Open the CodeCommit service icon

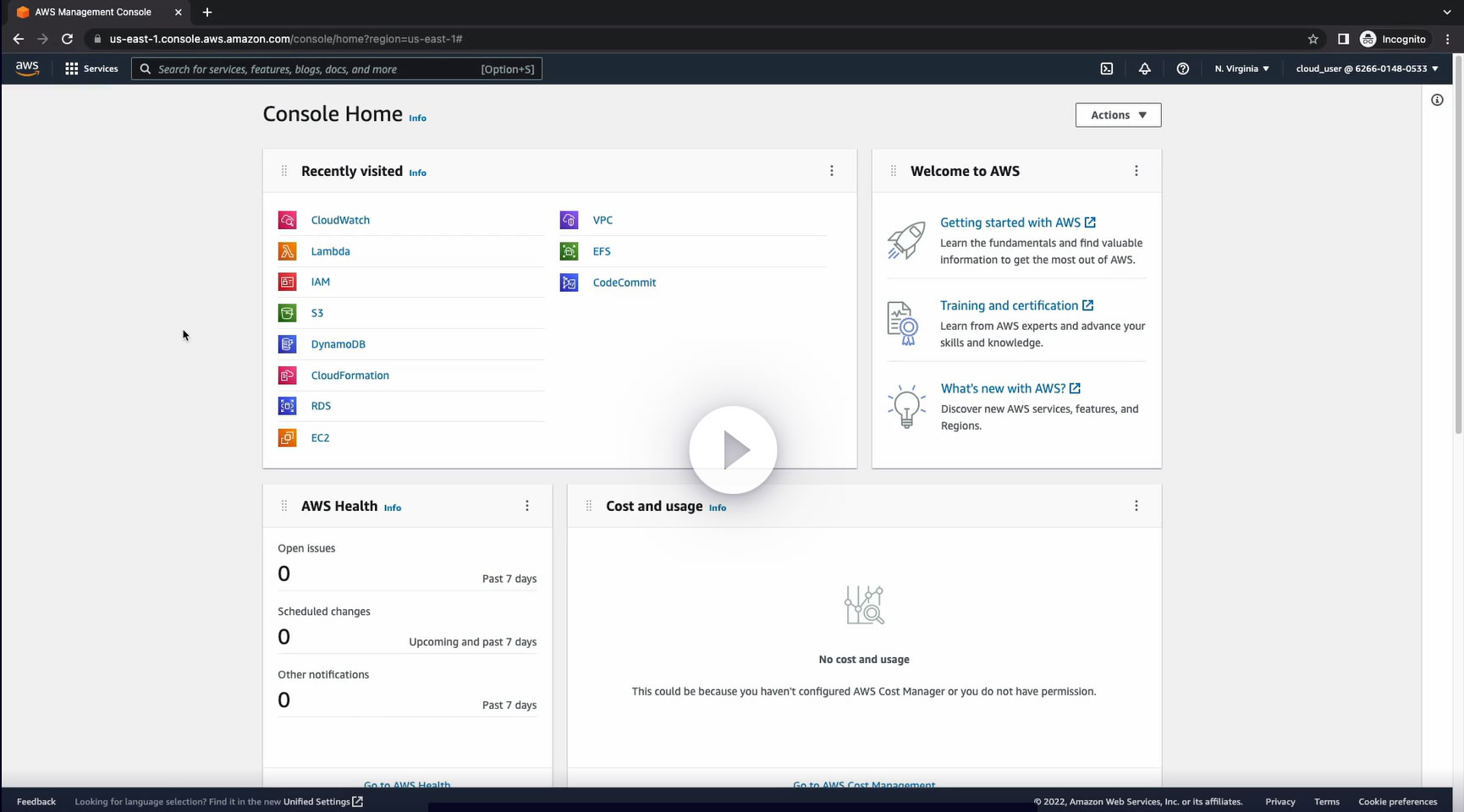[x=570, y=283]
